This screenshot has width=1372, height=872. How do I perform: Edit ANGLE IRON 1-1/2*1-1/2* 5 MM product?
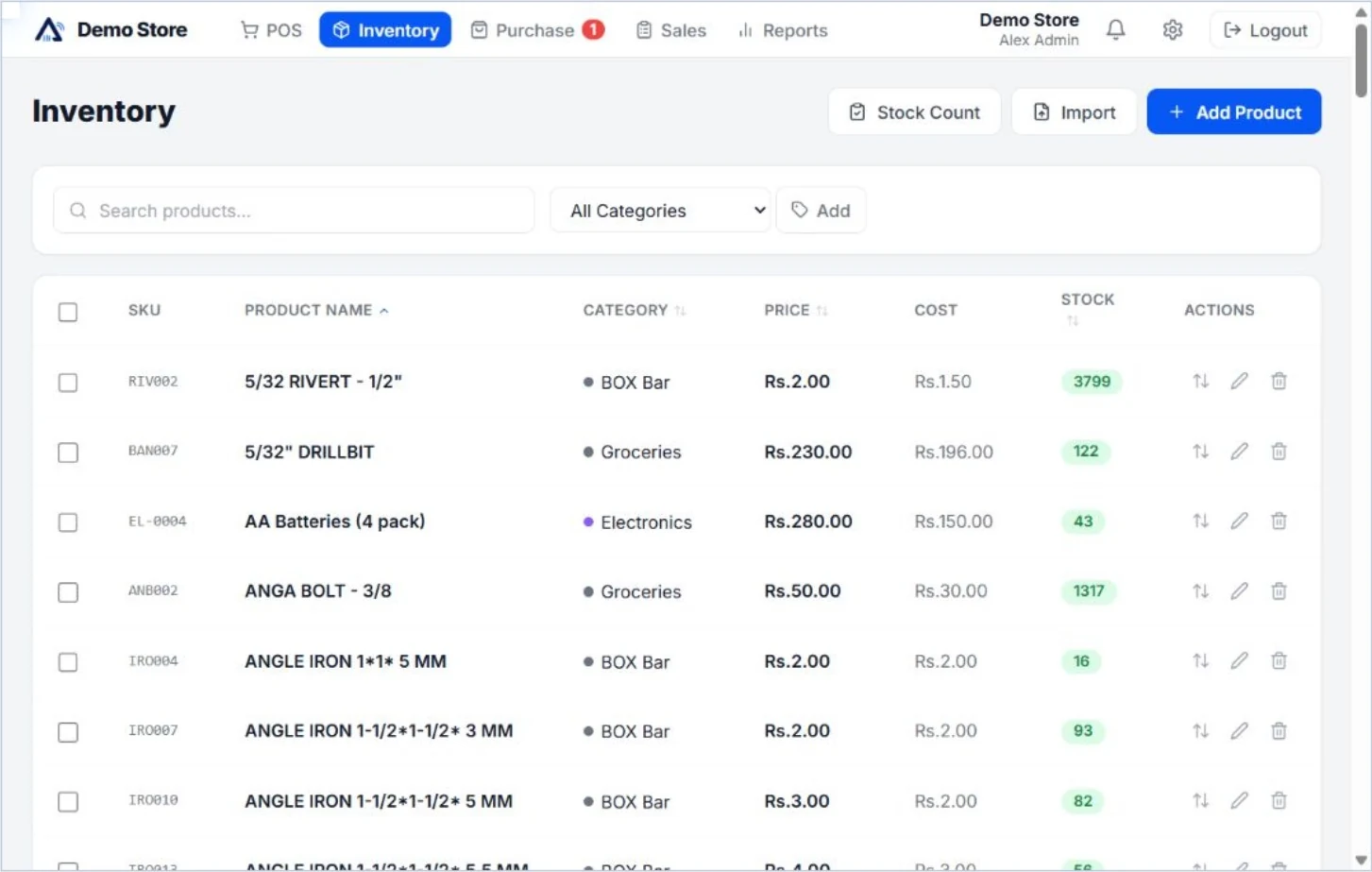pyautogui.click(x=1239, y=801)
